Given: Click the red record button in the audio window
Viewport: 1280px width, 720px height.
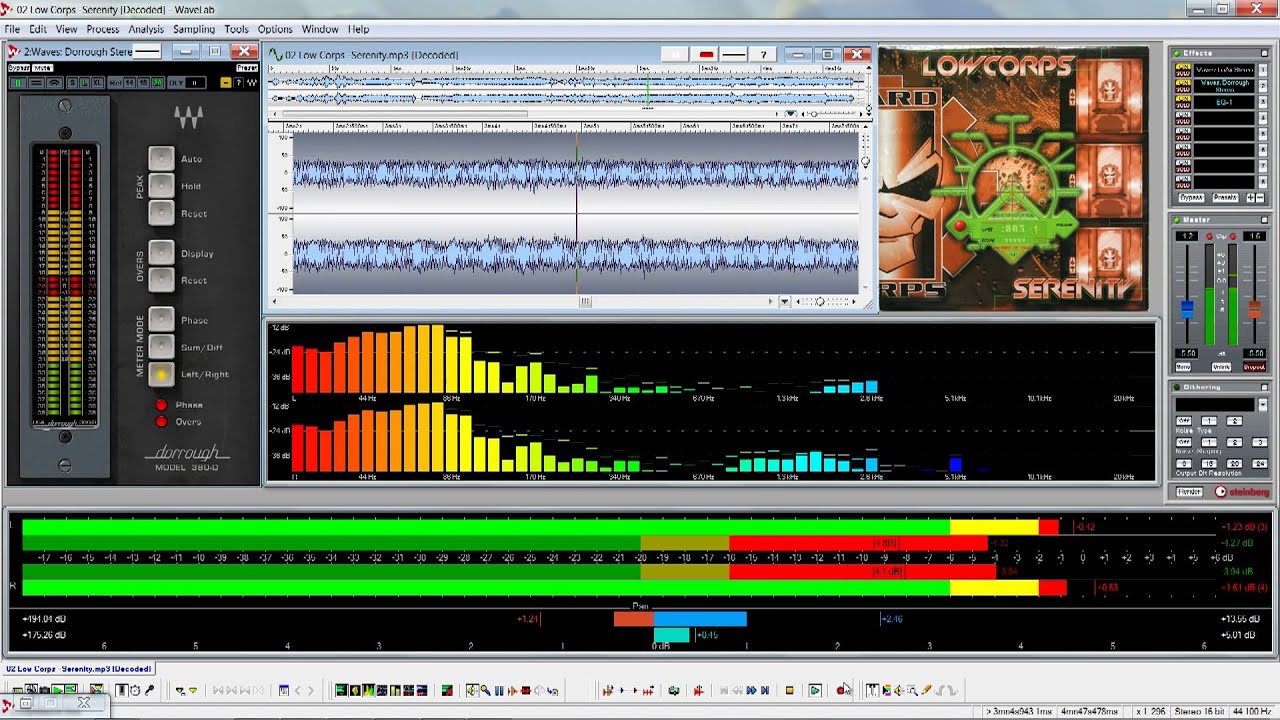Looking at the screenshot, I should click(x=706, y=54).
